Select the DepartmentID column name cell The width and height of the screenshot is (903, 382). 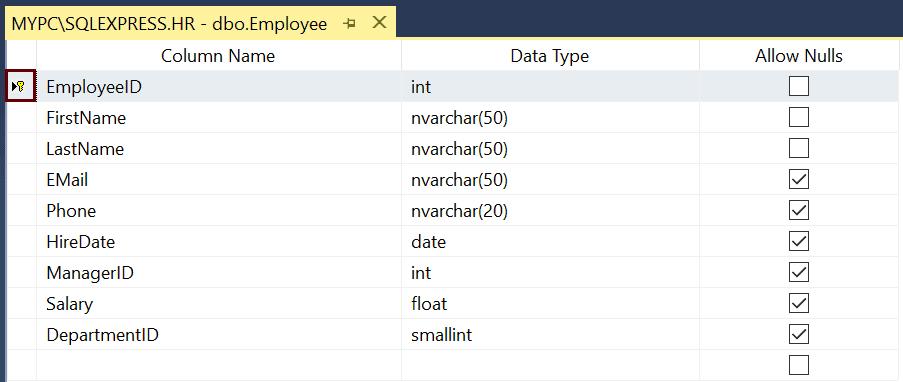coord(219,334)
